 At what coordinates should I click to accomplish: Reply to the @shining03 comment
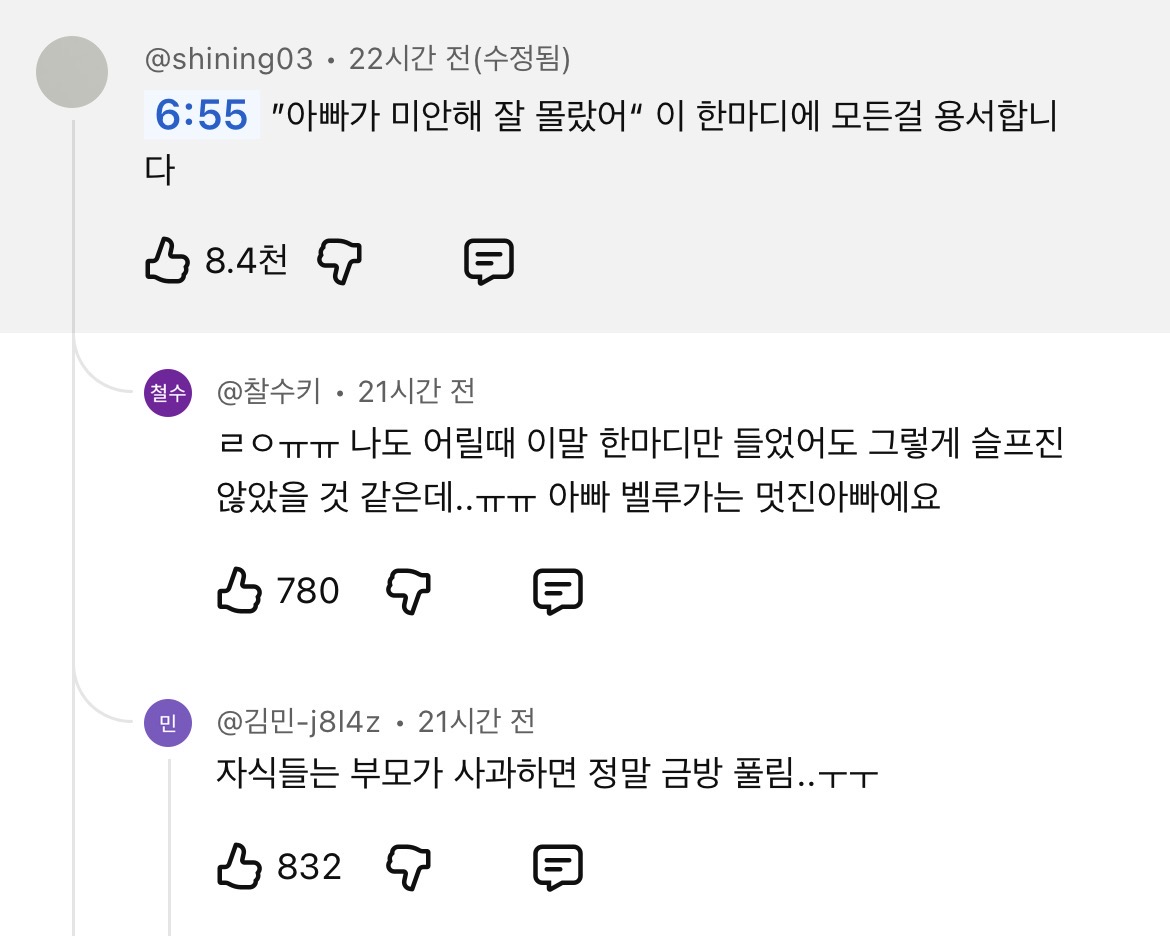489,261
